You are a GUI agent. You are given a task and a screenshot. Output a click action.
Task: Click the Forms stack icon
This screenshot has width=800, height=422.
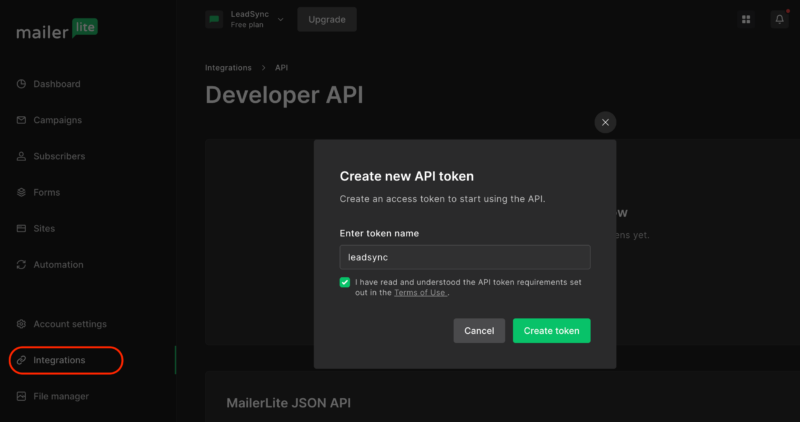point(22,192)
